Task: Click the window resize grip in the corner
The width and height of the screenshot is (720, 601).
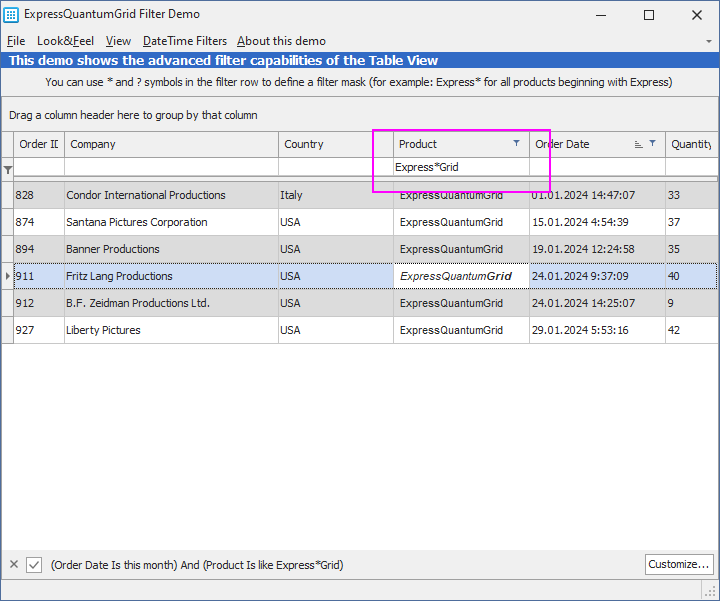Action: click(710, 590)
